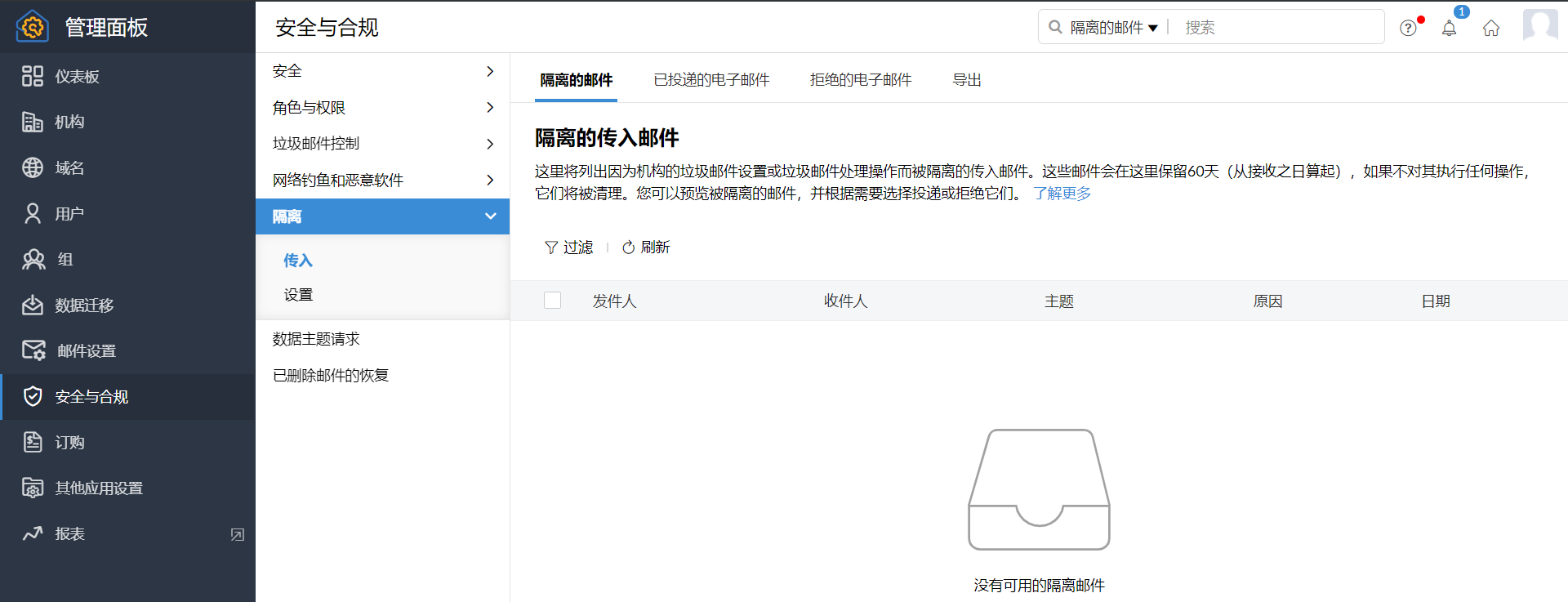Open the help question mark icon
Image resolution: width=1568 pixels, height=602 pixels.
click(1408, 28)
